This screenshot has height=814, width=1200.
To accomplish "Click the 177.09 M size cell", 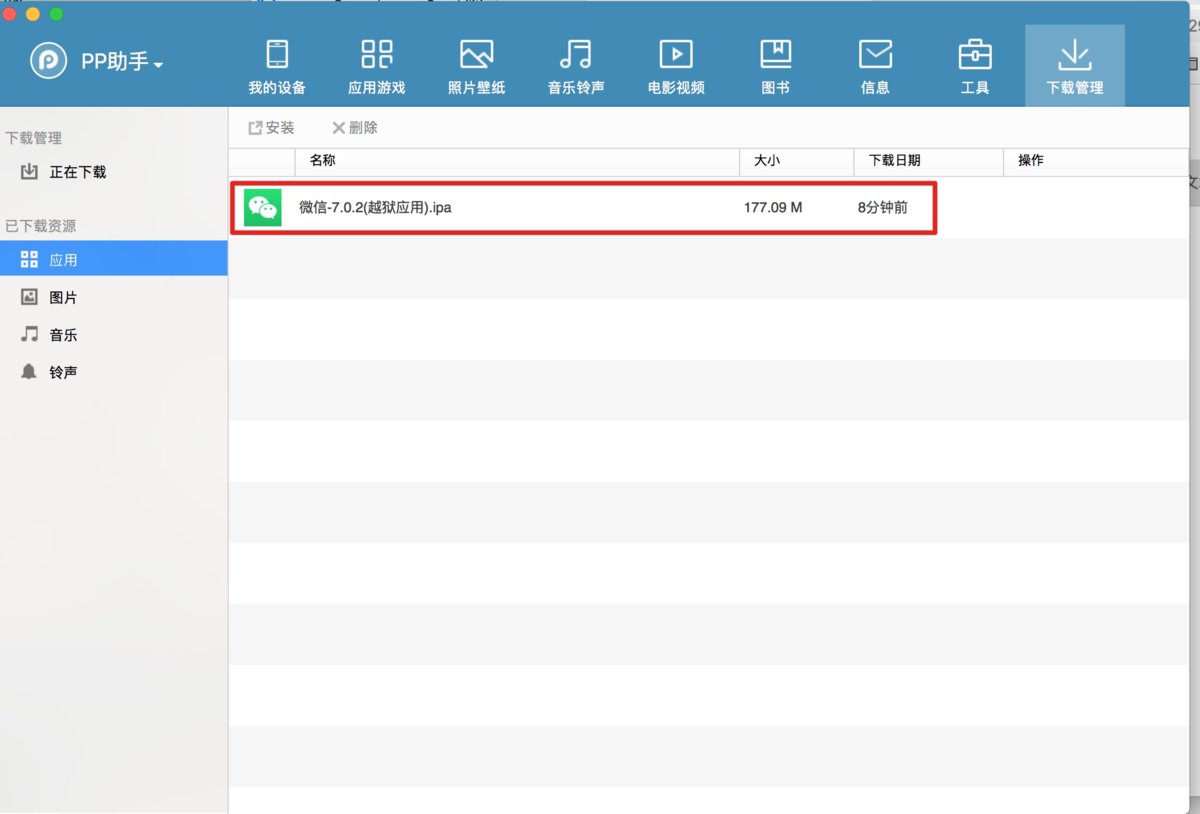I will coord(773,208).
